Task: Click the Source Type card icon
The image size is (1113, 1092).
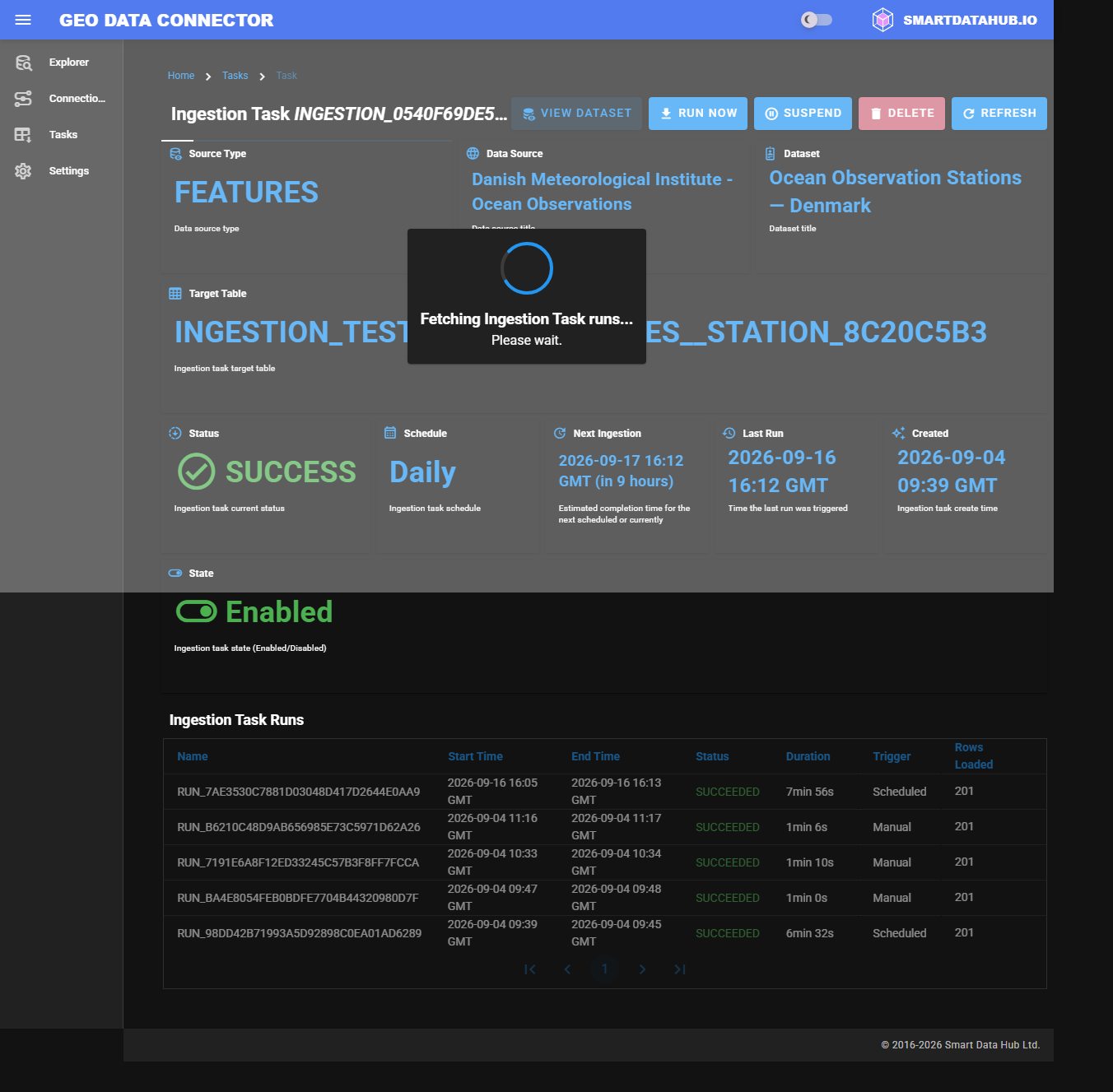Action: pyautogui.click(x=175, y=154)
